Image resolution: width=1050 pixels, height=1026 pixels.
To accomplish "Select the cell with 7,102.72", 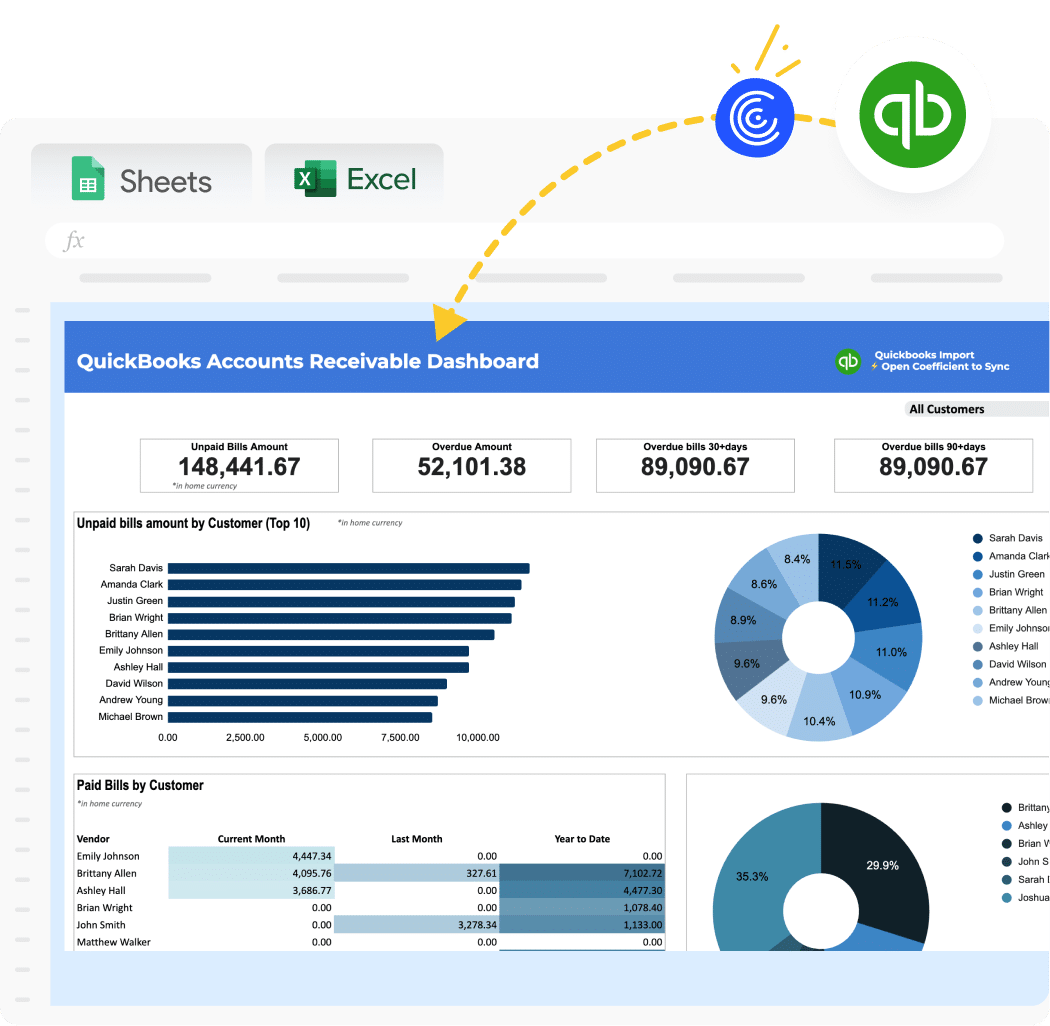I will [x=582, y=874].
